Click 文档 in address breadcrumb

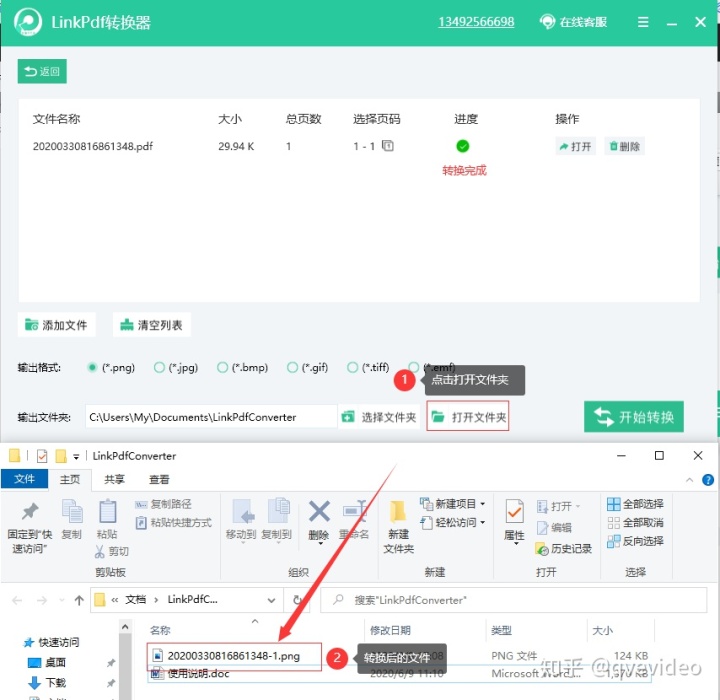(135, 599)
